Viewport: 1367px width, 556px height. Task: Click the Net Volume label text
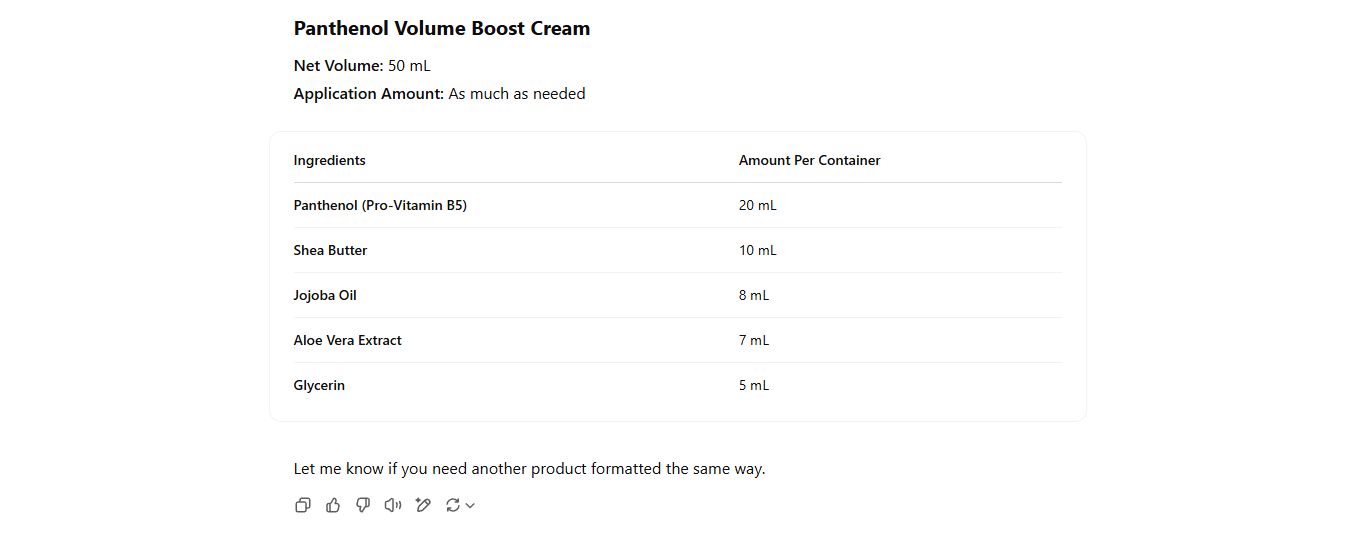338,66
